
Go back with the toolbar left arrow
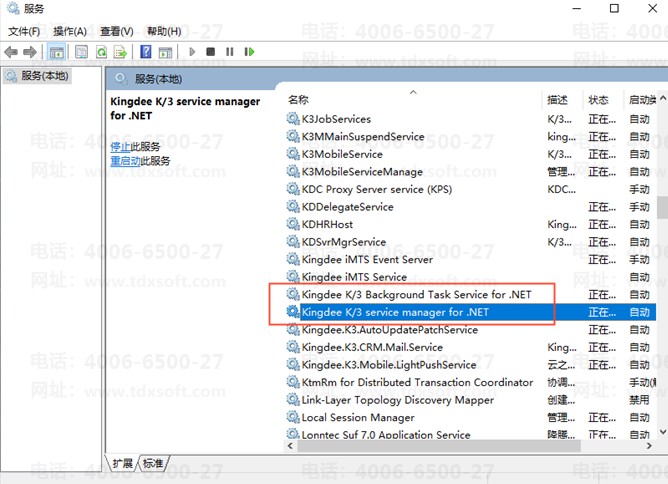pyautogui.click(x=11, y=52)
